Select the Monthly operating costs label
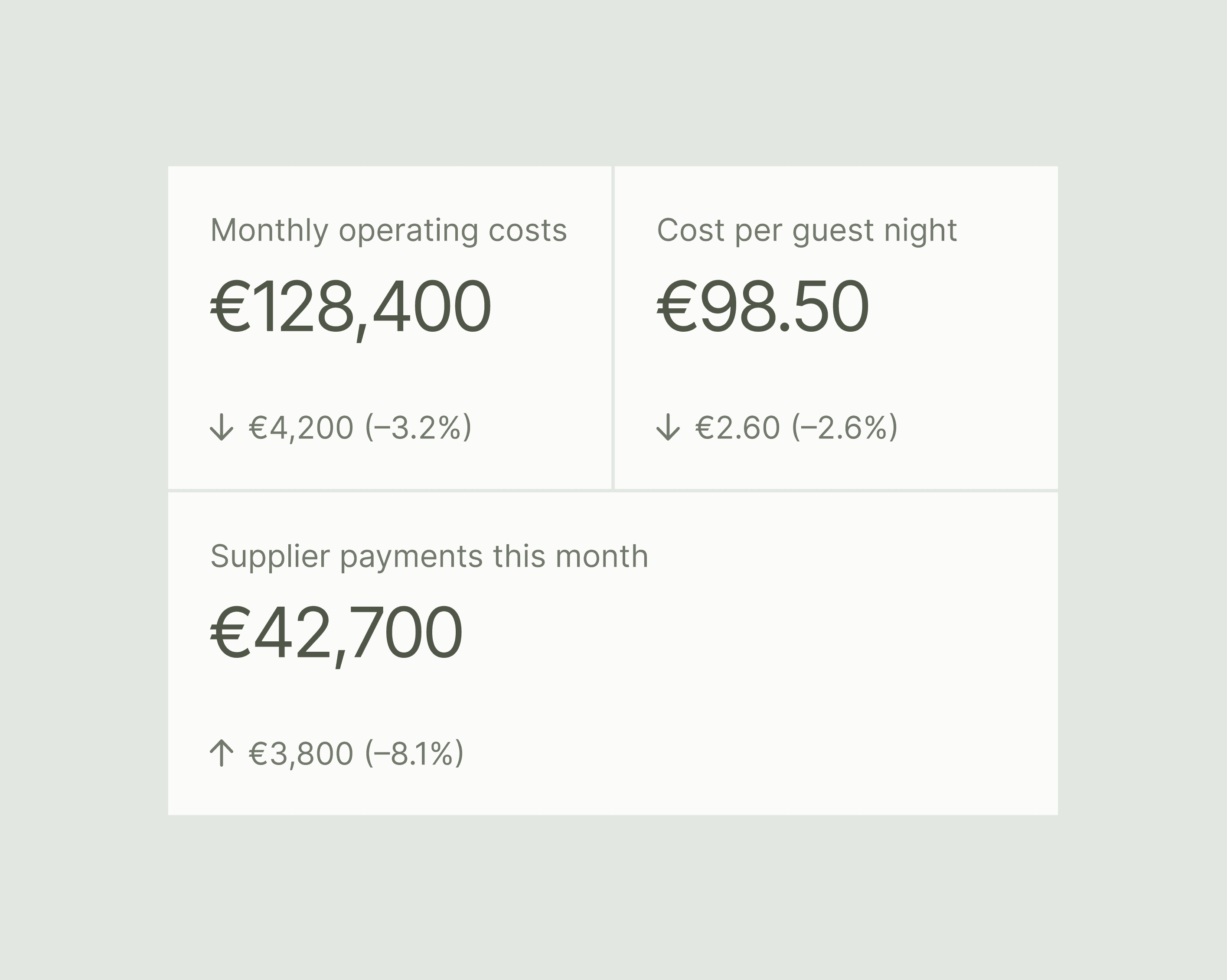 (389, 231)
